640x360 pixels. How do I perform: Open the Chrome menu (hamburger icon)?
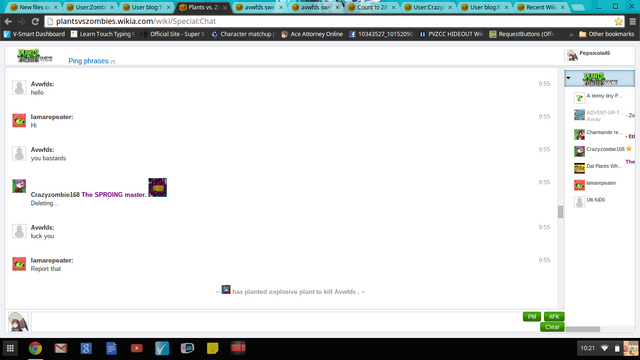point(633,21)
